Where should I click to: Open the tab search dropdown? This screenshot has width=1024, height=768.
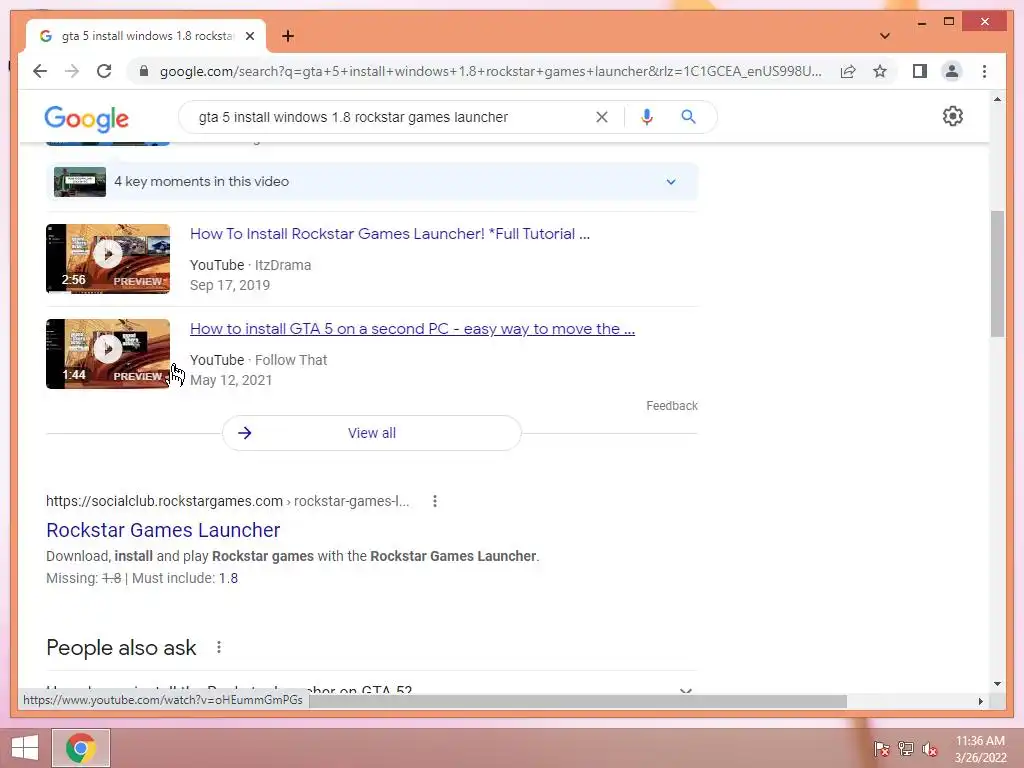click(885, 36)
